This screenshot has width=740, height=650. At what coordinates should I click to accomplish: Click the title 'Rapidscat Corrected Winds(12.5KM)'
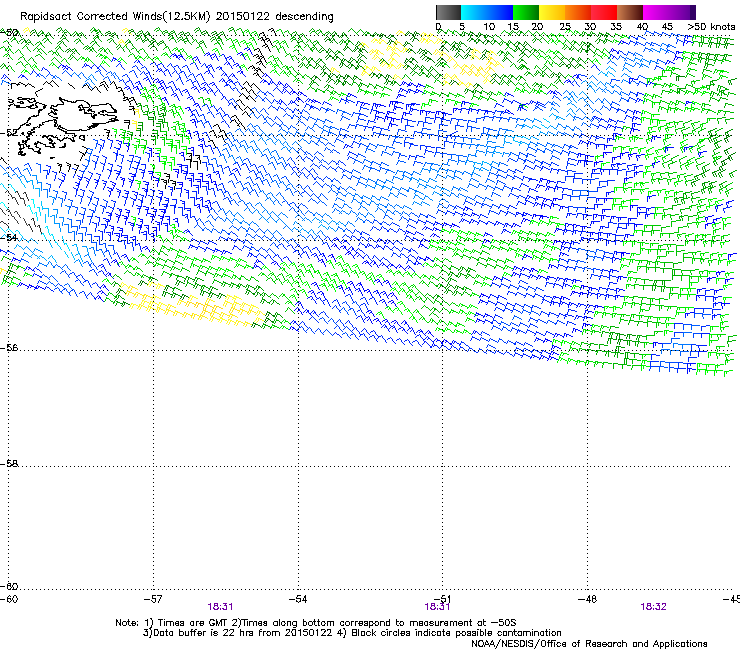pos(115,17)
